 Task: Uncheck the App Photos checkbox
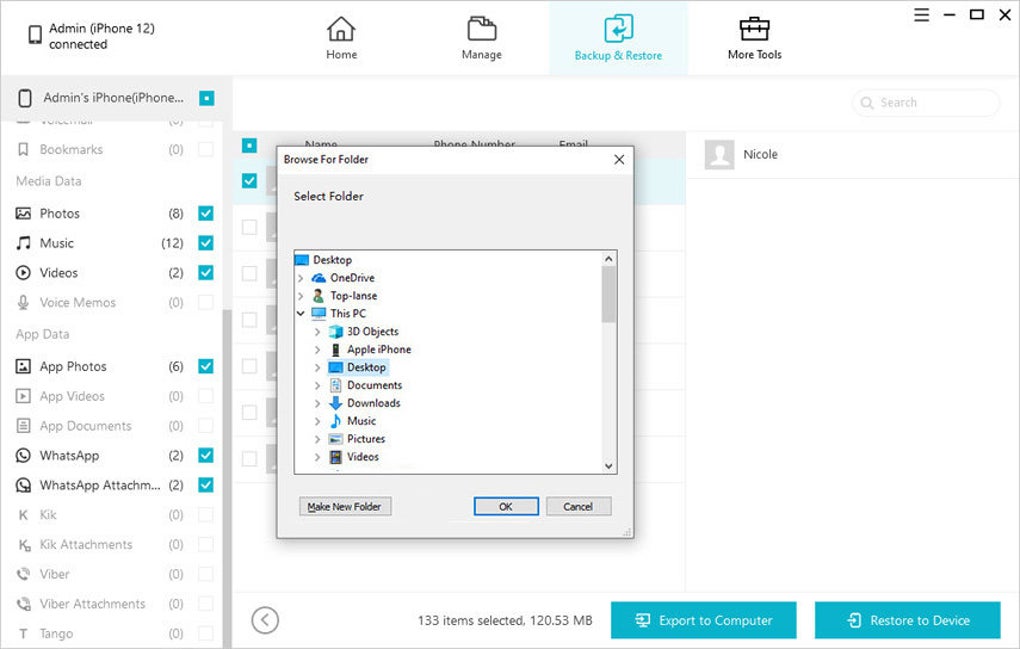click(x=206, y=366)
